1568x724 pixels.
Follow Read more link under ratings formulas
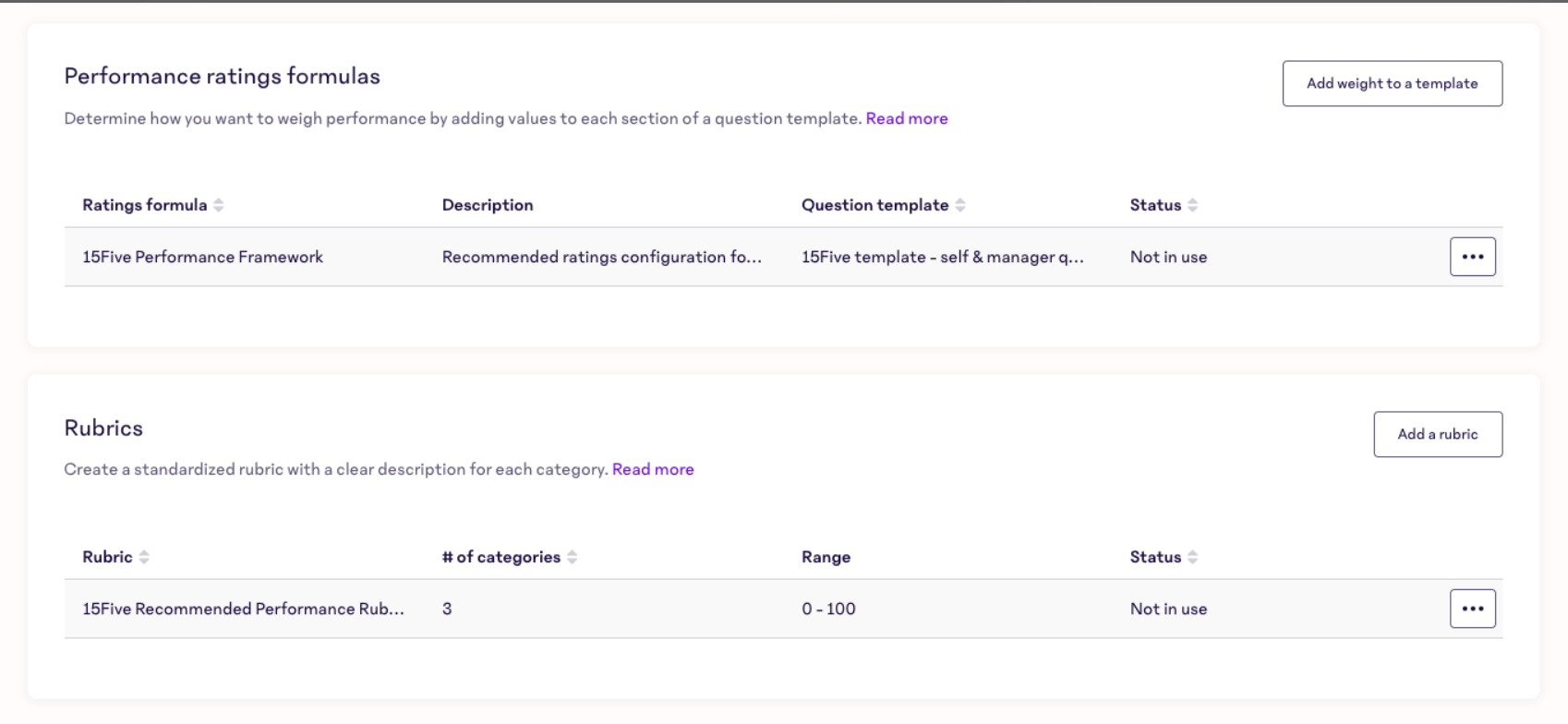pyautogui.click(x=906, y=118)
